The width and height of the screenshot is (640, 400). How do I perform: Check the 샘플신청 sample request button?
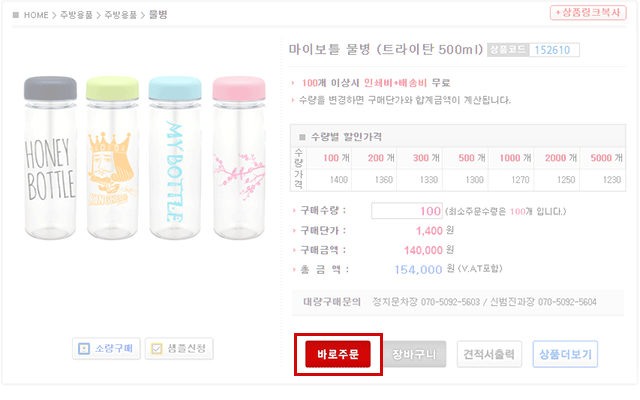[179, 349]
